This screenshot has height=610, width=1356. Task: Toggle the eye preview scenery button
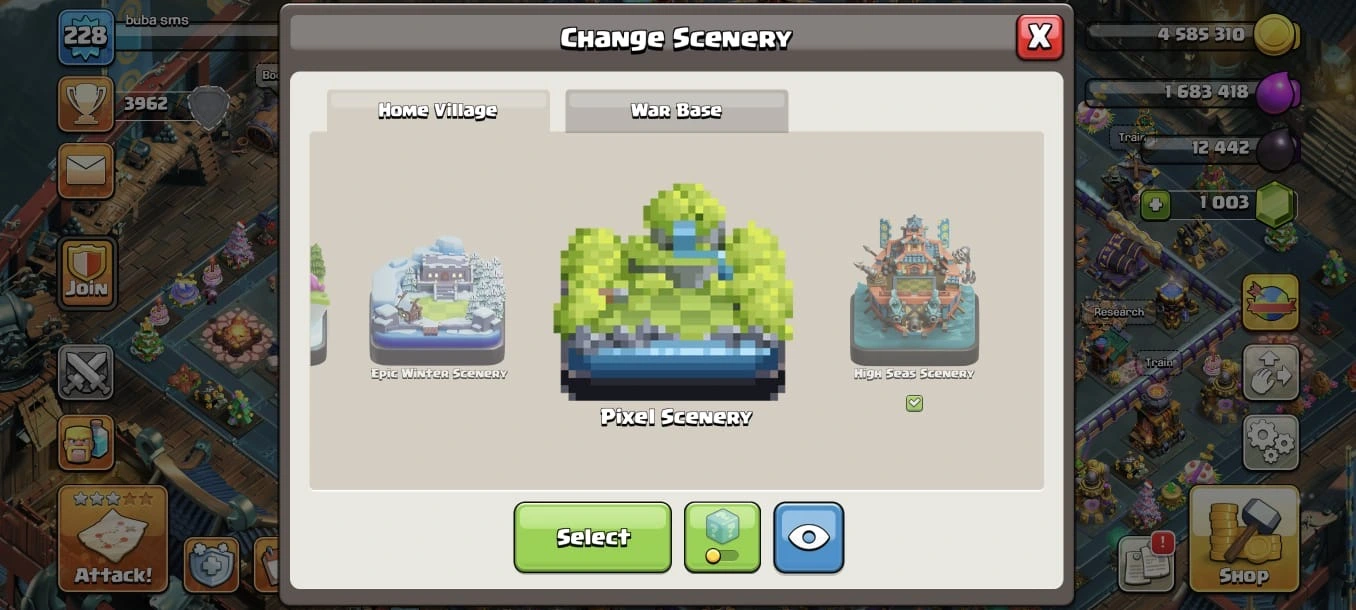click(808, 537)
